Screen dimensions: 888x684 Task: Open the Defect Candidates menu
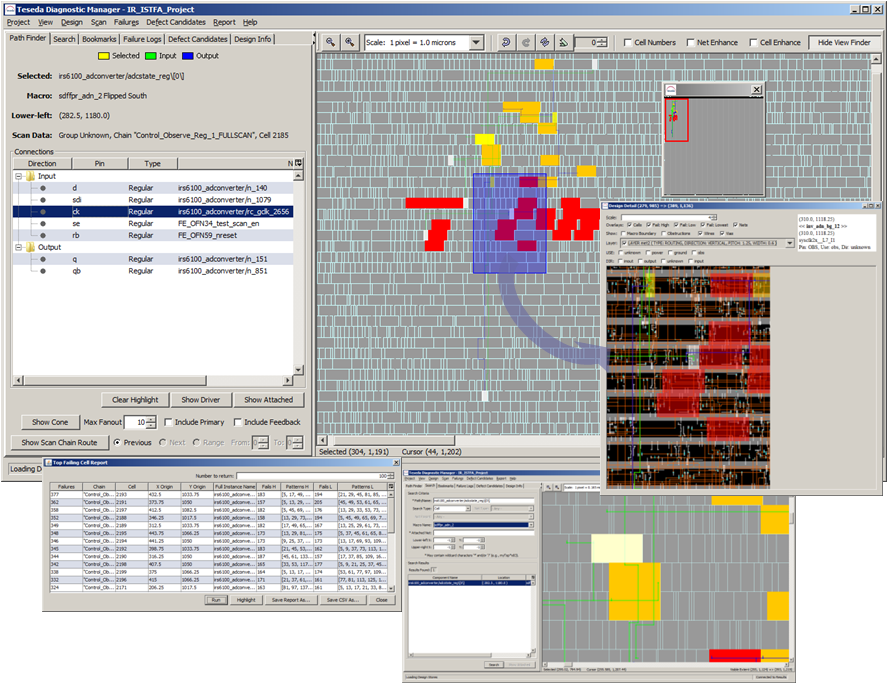point(179,22)
